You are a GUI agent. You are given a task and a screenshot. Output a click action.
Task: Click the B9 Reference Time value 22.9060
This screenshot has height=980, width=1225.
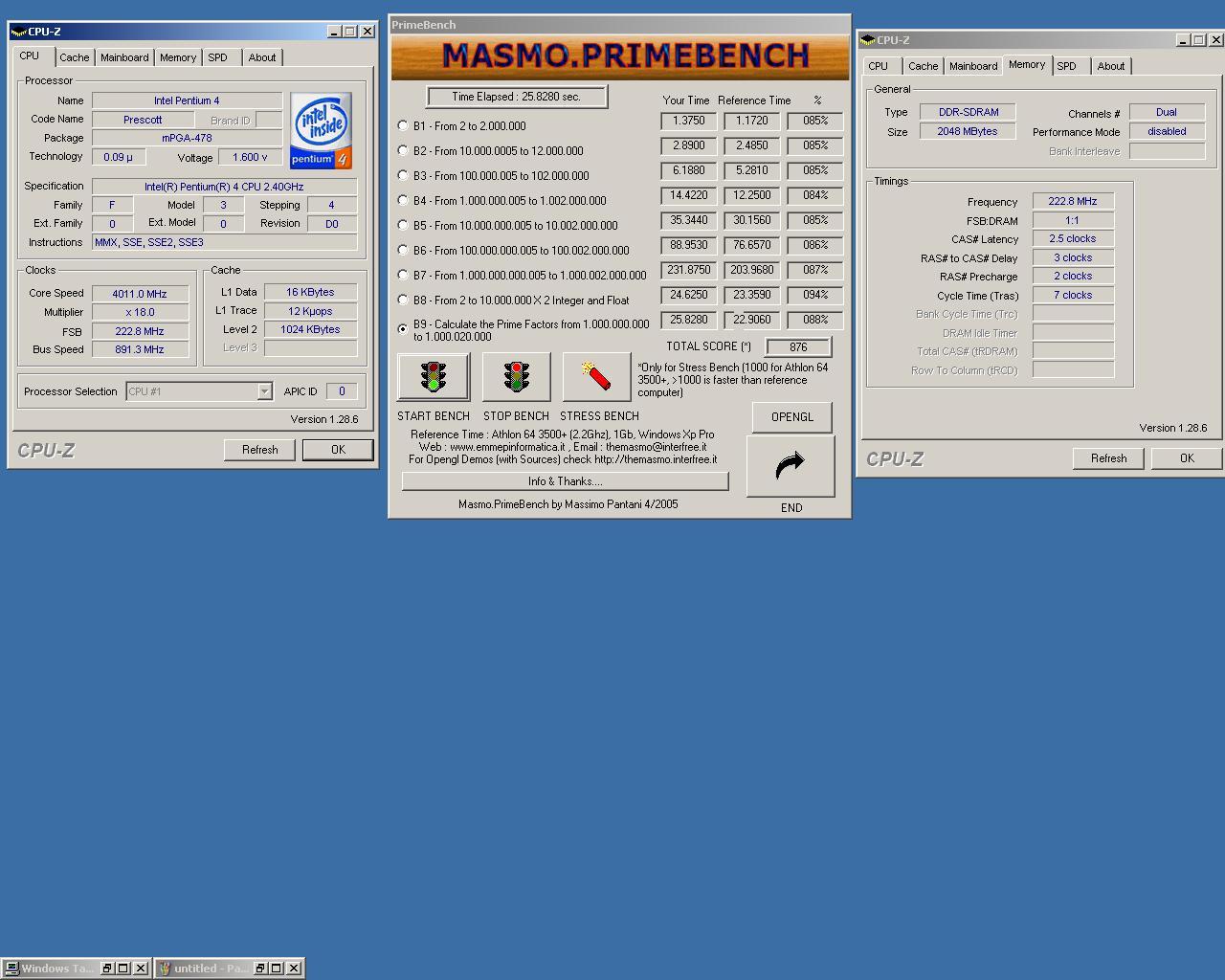pyautogui.click(x=752, y=321)
